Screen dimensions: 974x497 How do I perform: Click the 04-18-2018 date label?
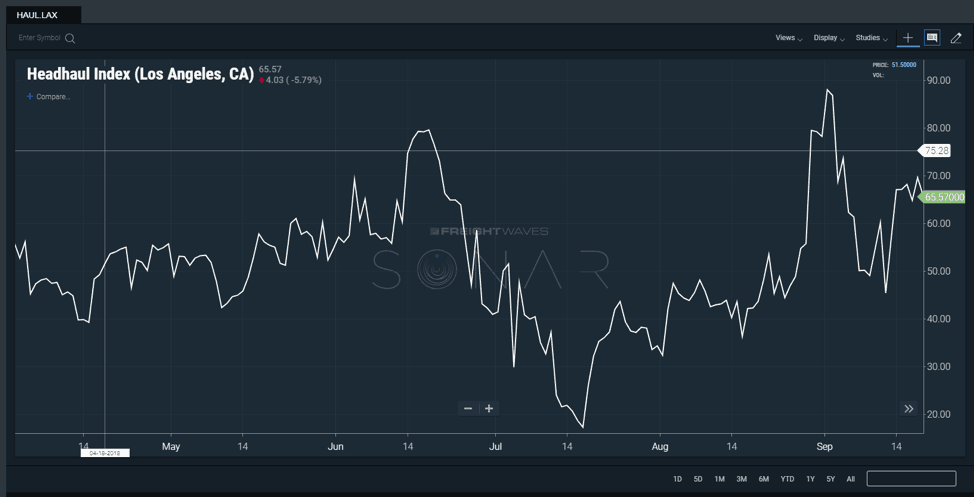click(104, 453)
